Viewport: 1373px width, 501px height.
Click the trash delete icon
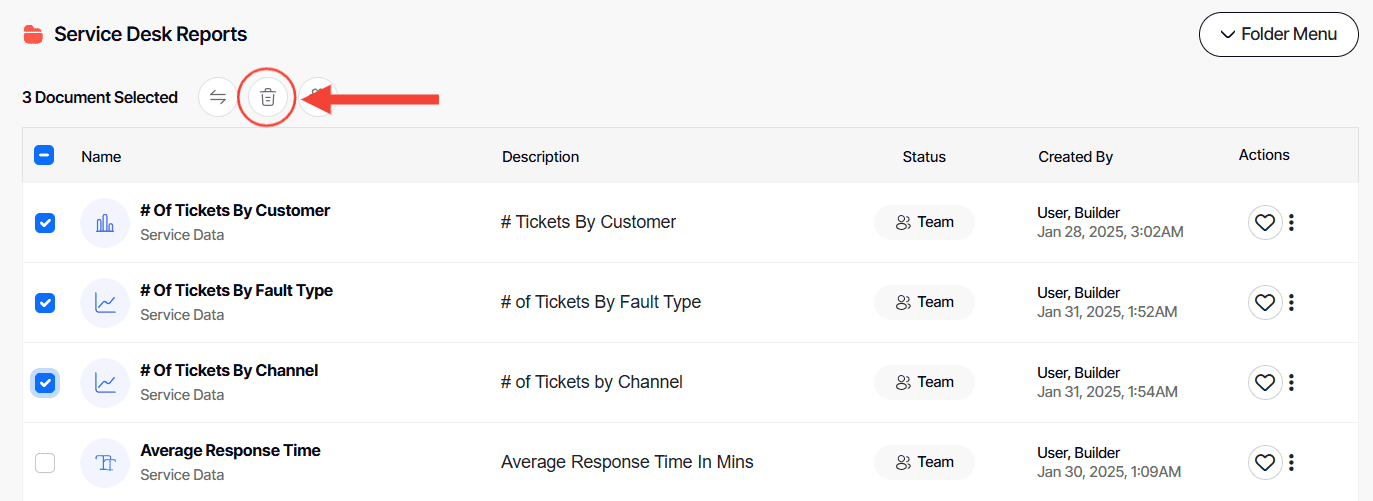[x=267, y=97]
